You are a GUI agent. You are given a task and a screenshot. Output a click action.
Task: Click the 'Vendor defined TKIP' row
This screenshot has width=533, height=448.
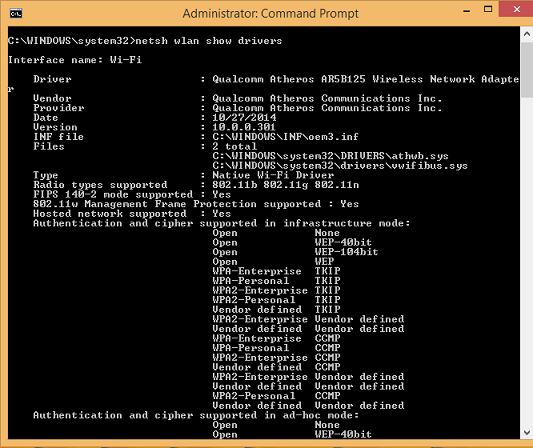[276, 309]
